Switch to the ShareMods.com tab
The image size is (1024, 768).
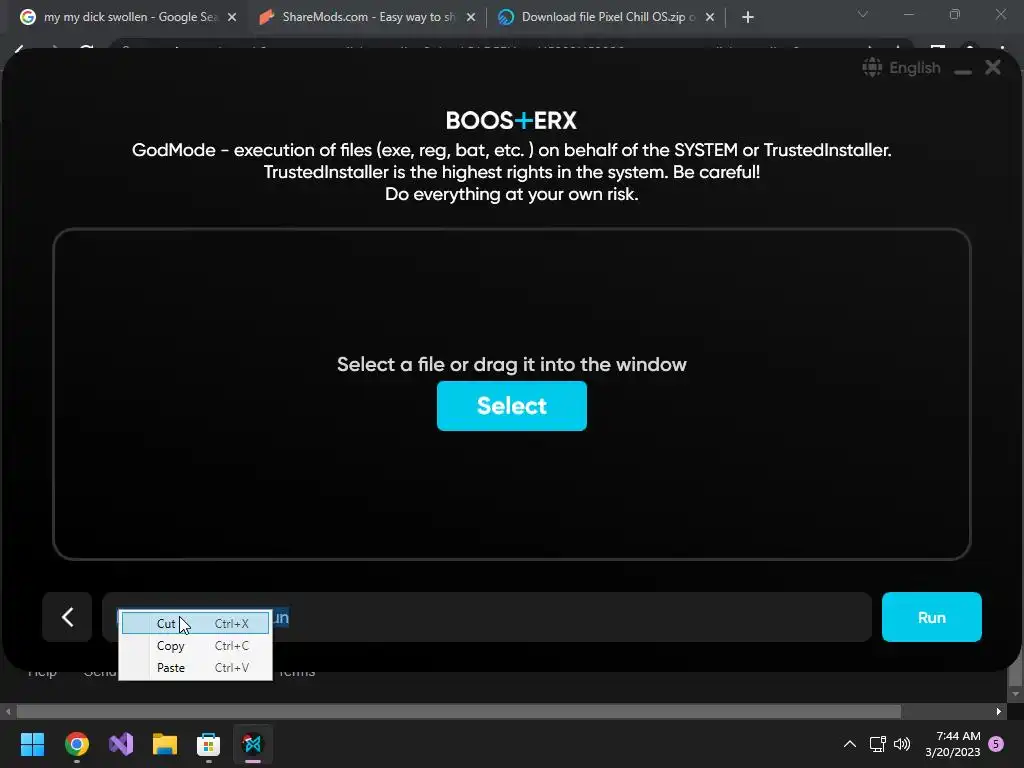pyautogui.click(x=367, y=17)
